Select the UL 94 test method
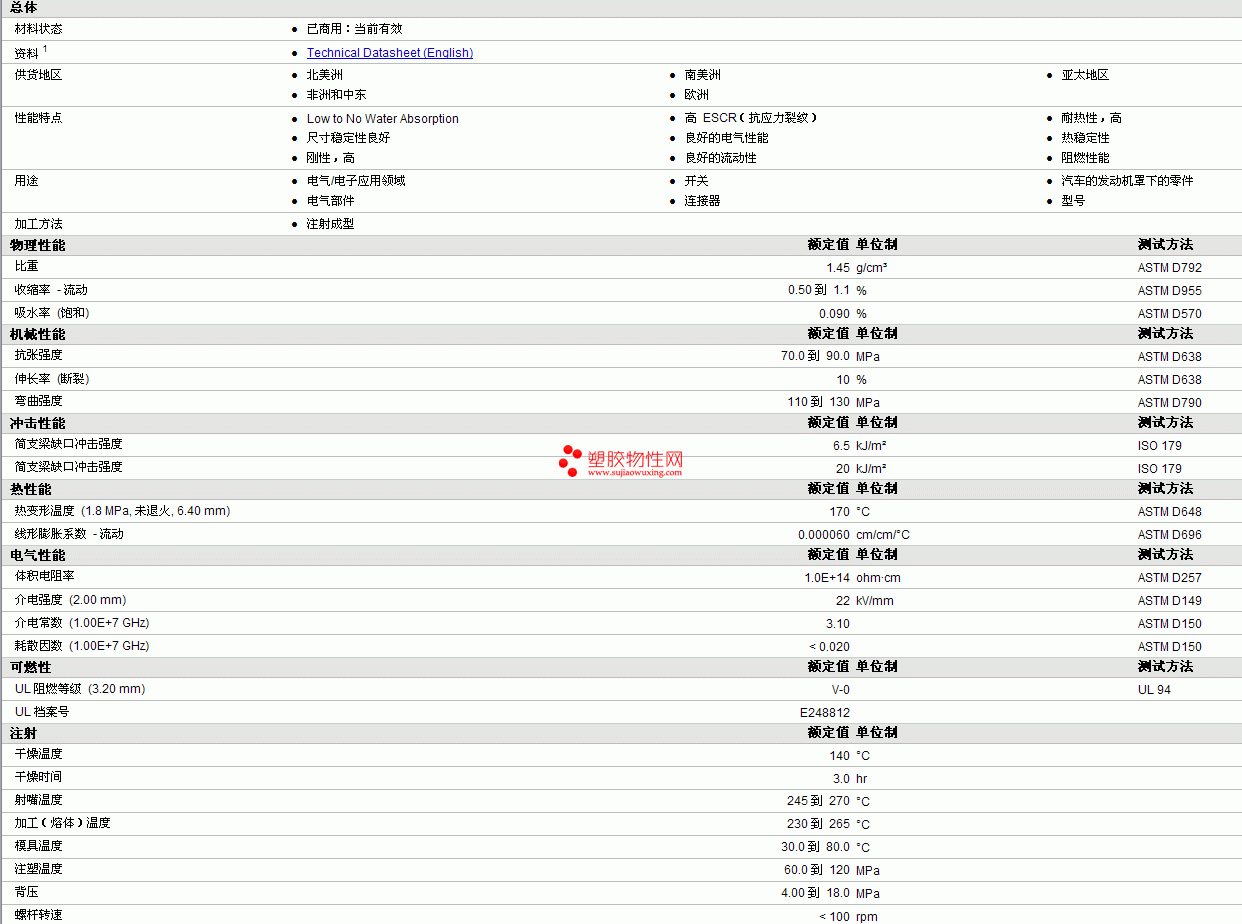The width and height of the screenshot is (1242, 924). (x=1154, y=690)
